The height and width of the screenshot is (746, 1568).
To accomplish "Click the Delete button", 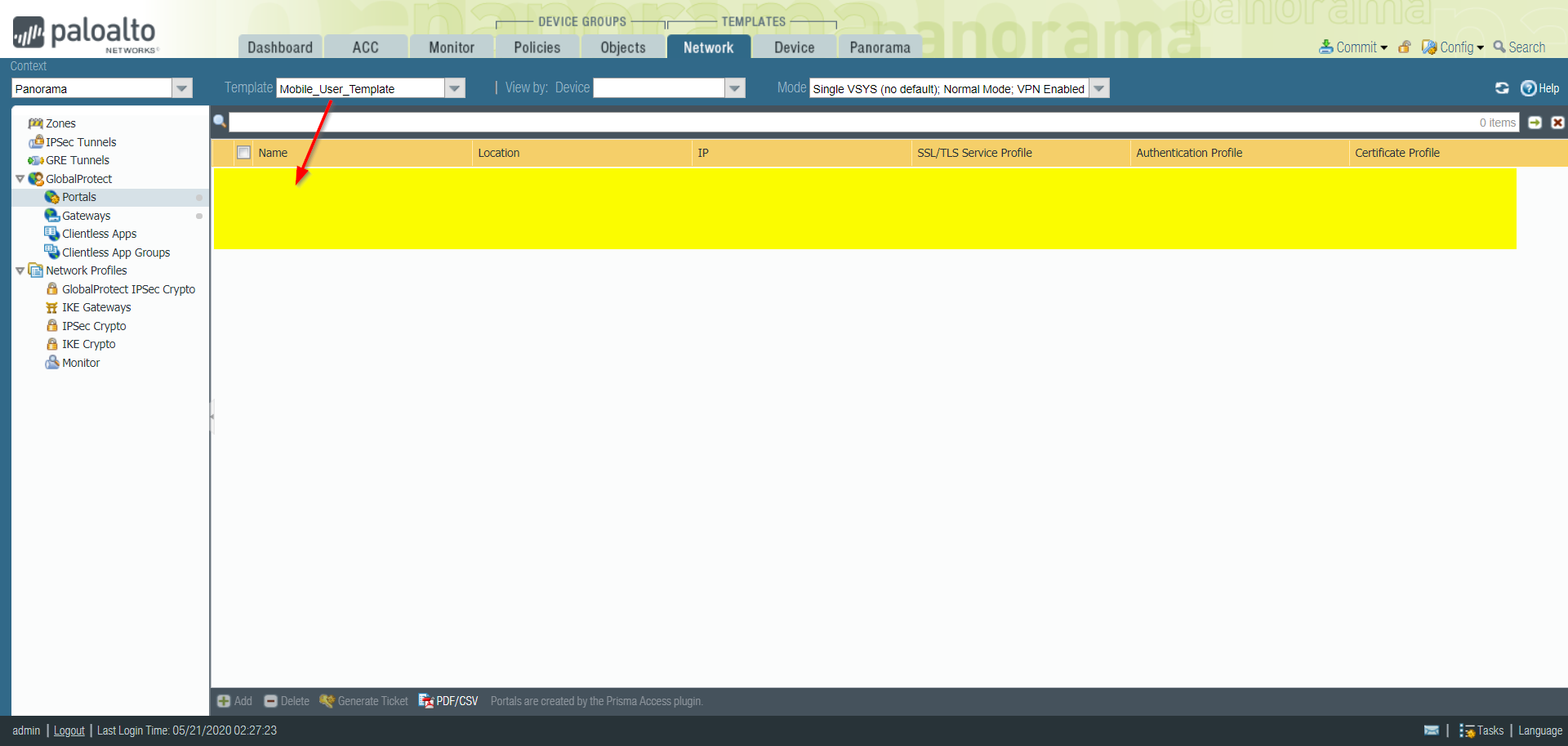I will (287, 701).
